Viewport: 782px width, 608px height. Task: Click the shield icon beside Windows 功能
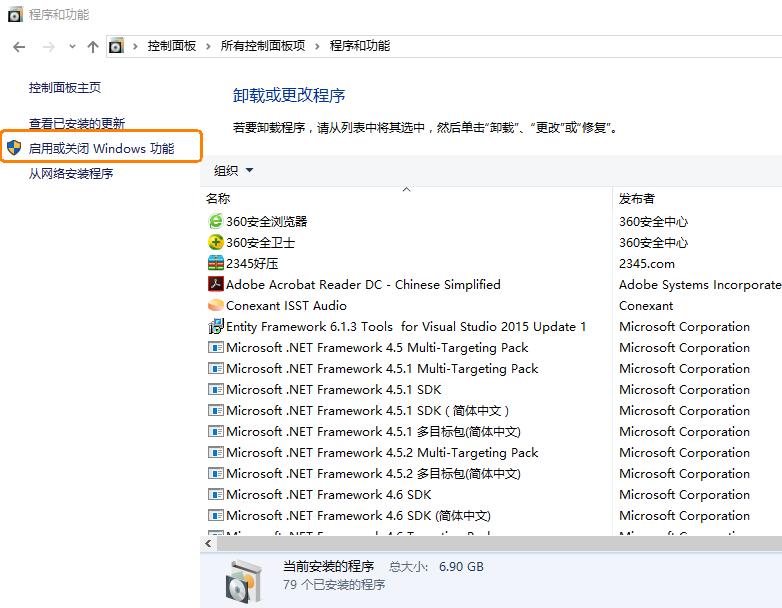(x=14, y=148)
